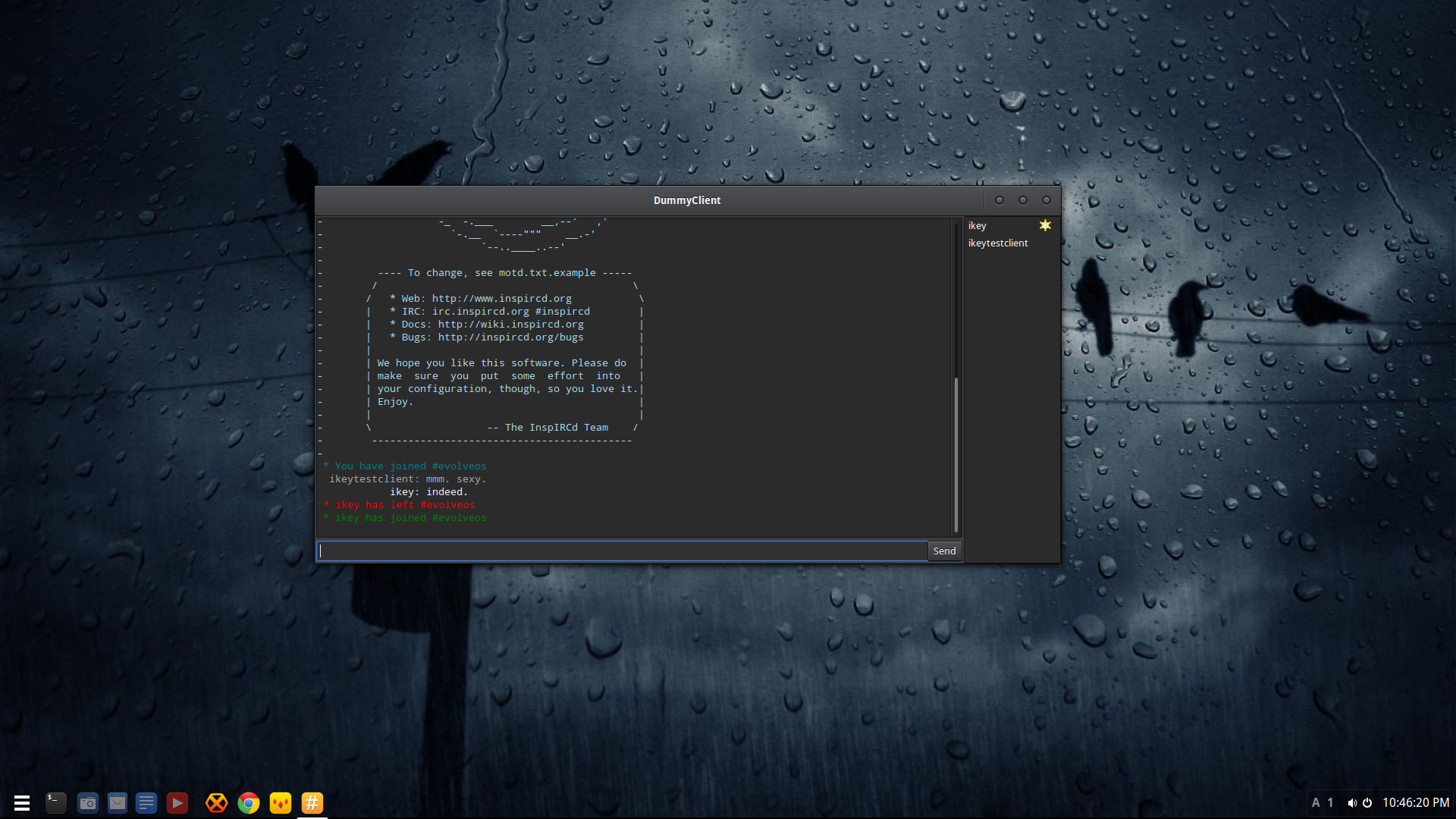
Task: Launch the terminal from the panel
Action: pos(56,802)
